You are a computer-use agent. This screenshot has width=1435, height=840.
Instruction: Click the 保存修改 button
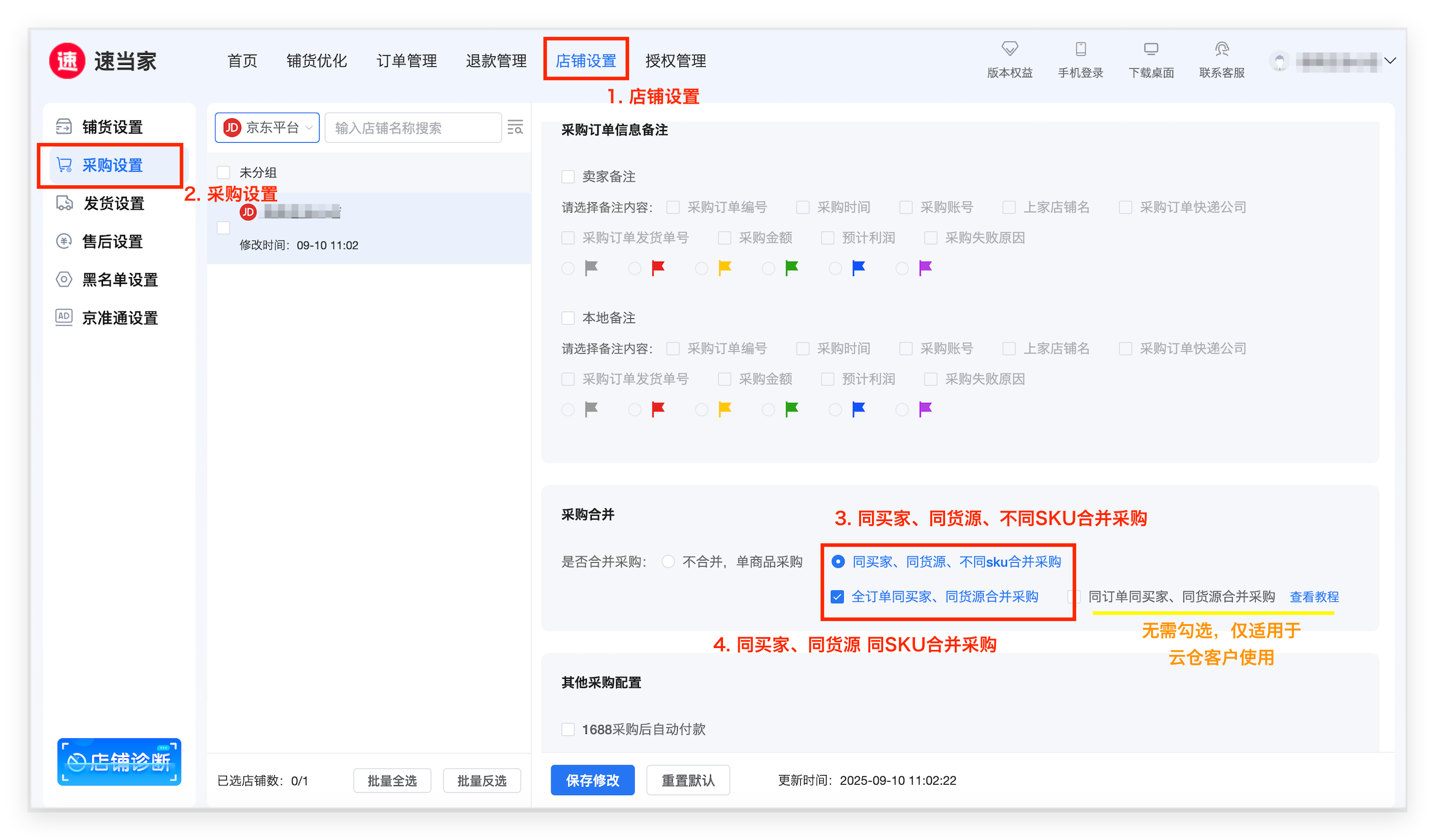(x=592, y=780)
